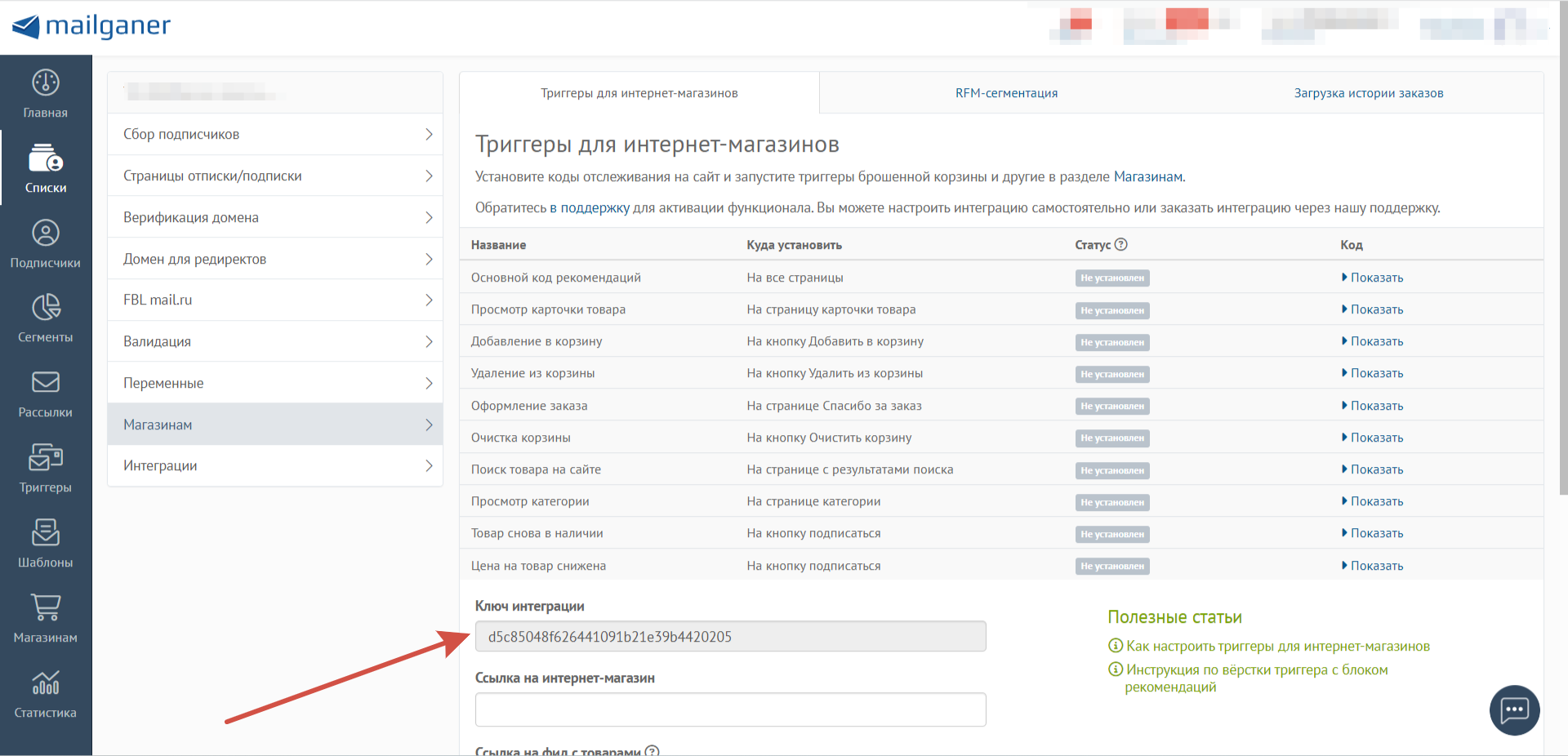The width and height of the screenshot is (1568, 756).
Task: Open Инструкция по вёрстке триггера article
Action: click(1257, 678)
